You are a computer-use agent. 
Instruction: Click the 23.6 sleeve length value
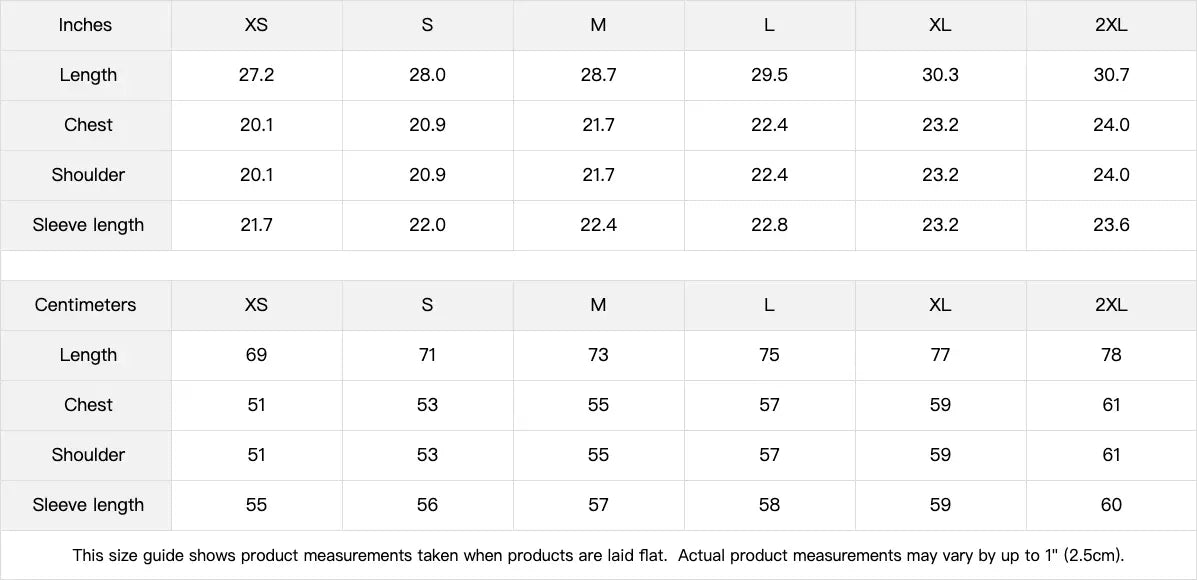coord(1111,225)
